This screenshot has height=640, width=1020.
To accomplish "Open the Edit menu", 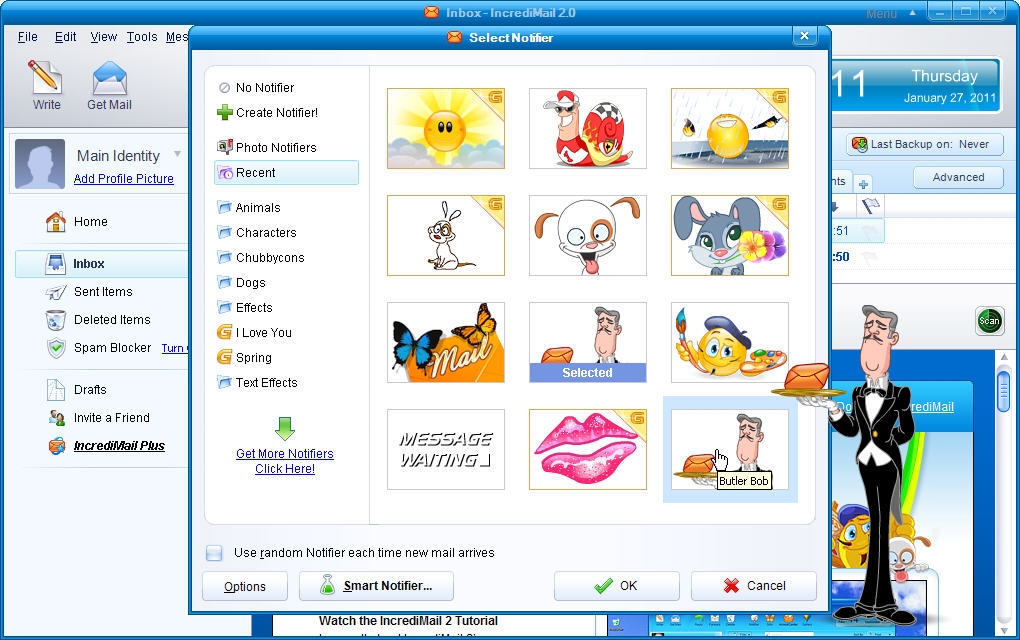I will tap(65, 37).
